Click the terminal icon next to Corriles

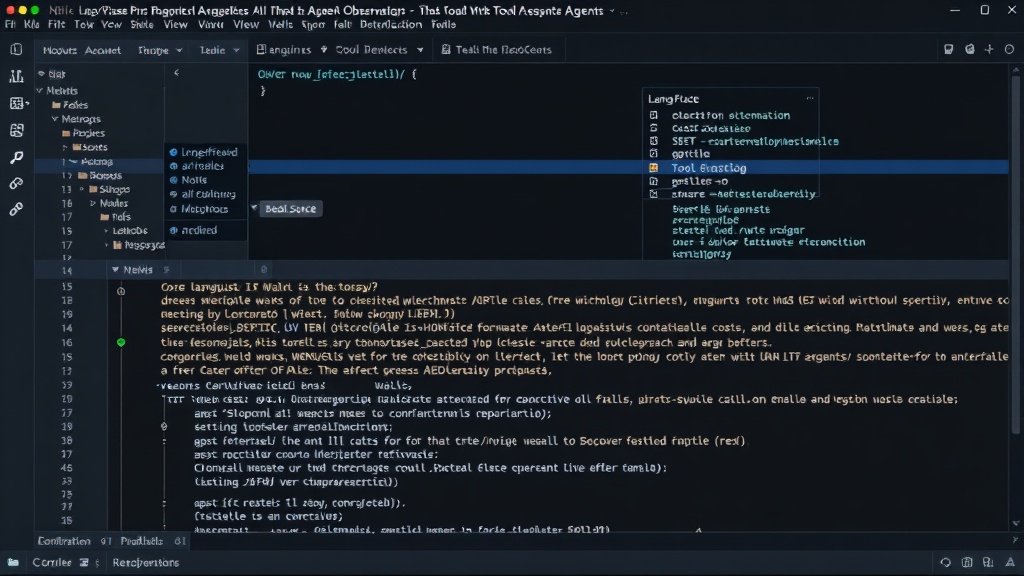click(x=84, y=562)
